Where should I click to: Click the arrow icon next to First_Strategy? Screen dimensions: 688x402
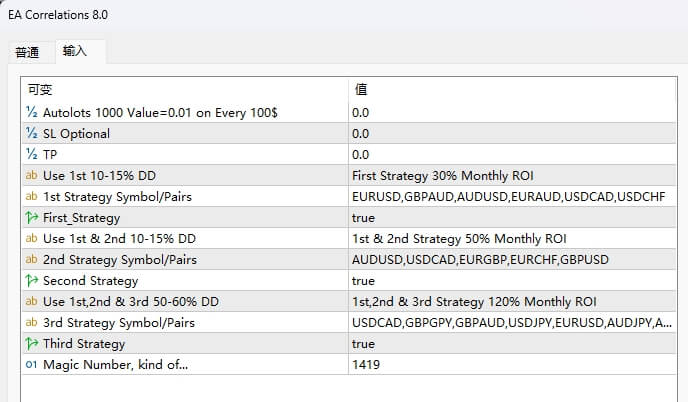pyautogui.click(x=32, y=218)
